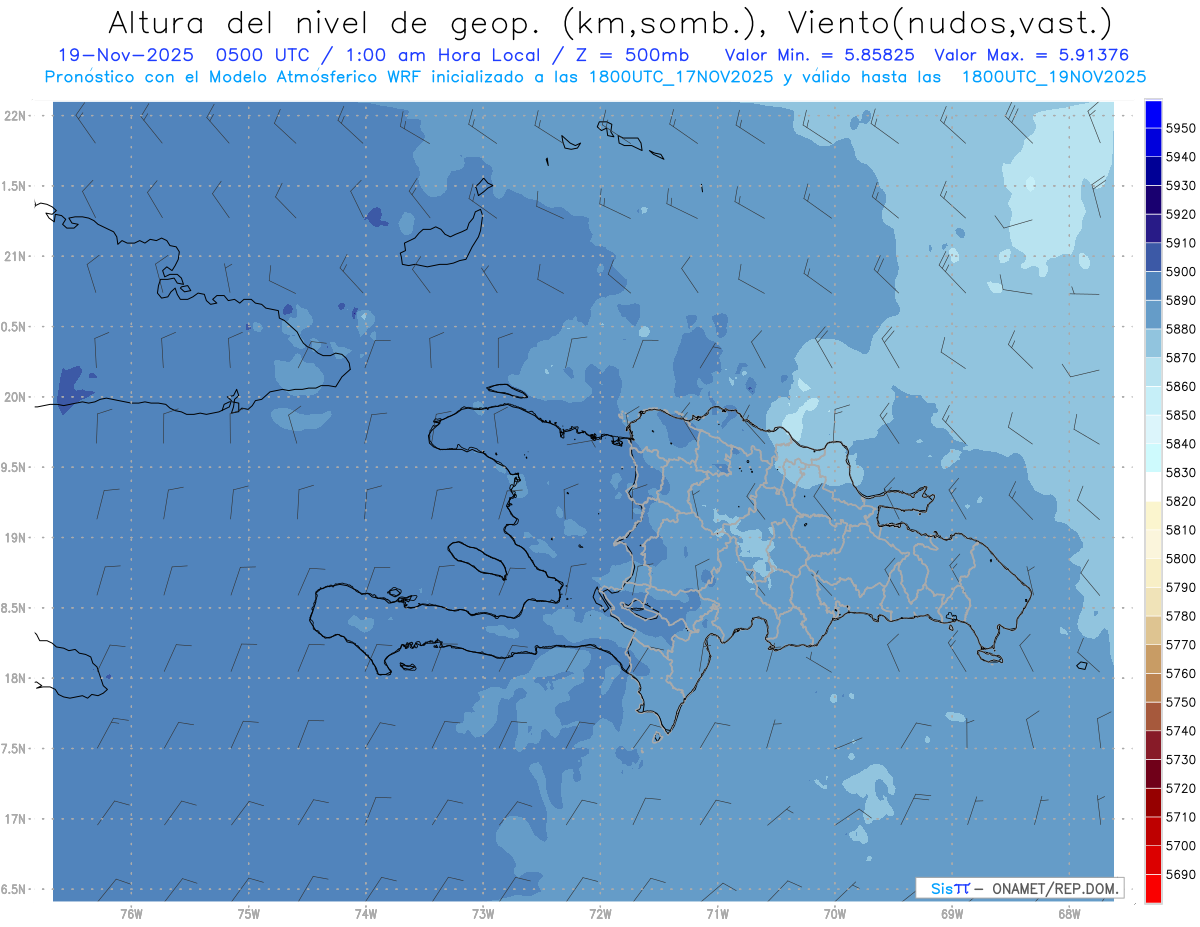Select the '5950' legend value
1200x927 pixels.
pyautogui.click(x=1181, y=128)
